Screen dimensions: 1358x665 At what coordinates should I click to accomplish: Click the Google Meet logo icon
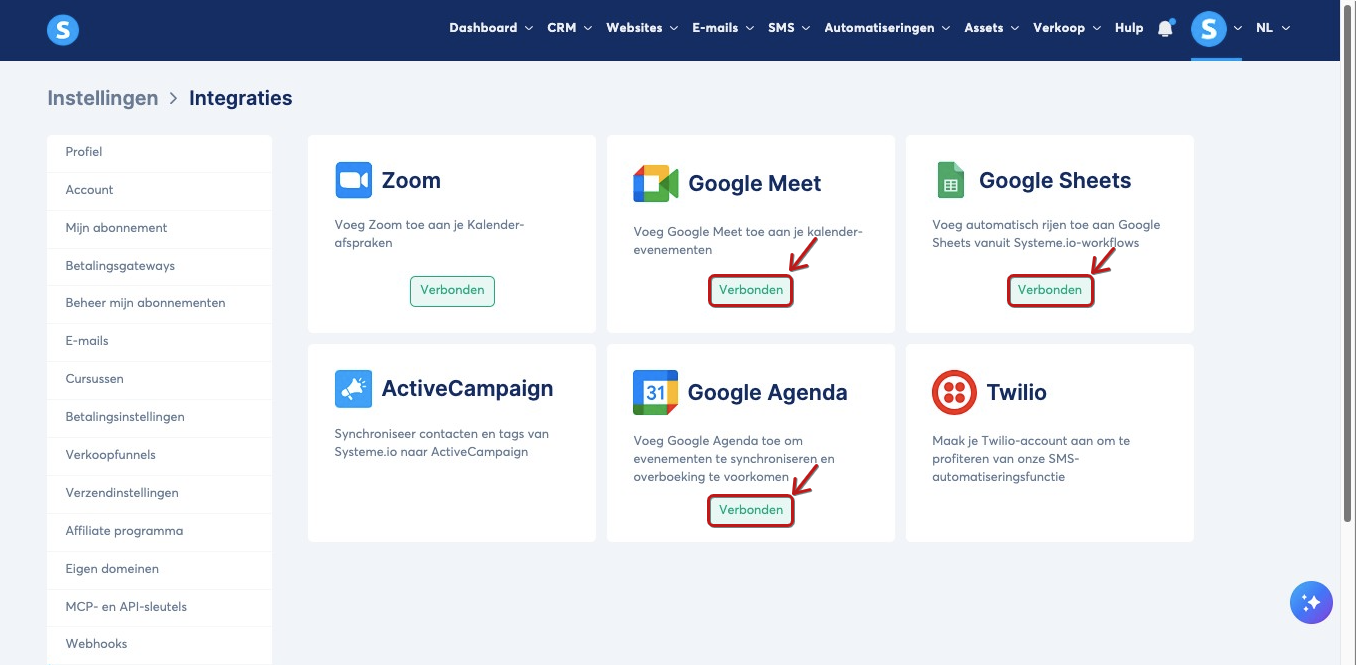pos(655,183)
